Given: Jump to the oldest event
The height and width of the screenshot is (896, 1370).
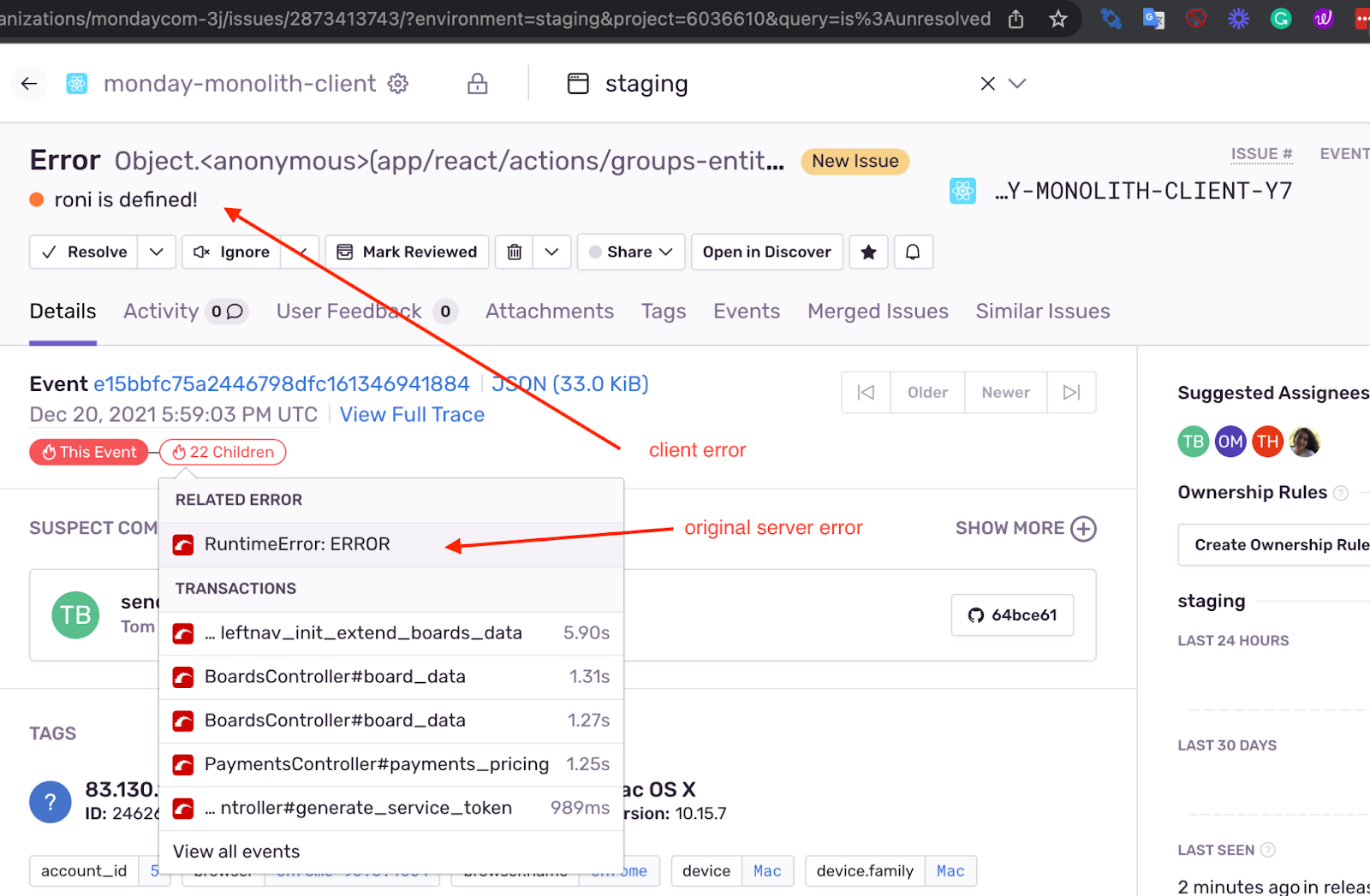Looking at the screenshot, I should [866, 393].
